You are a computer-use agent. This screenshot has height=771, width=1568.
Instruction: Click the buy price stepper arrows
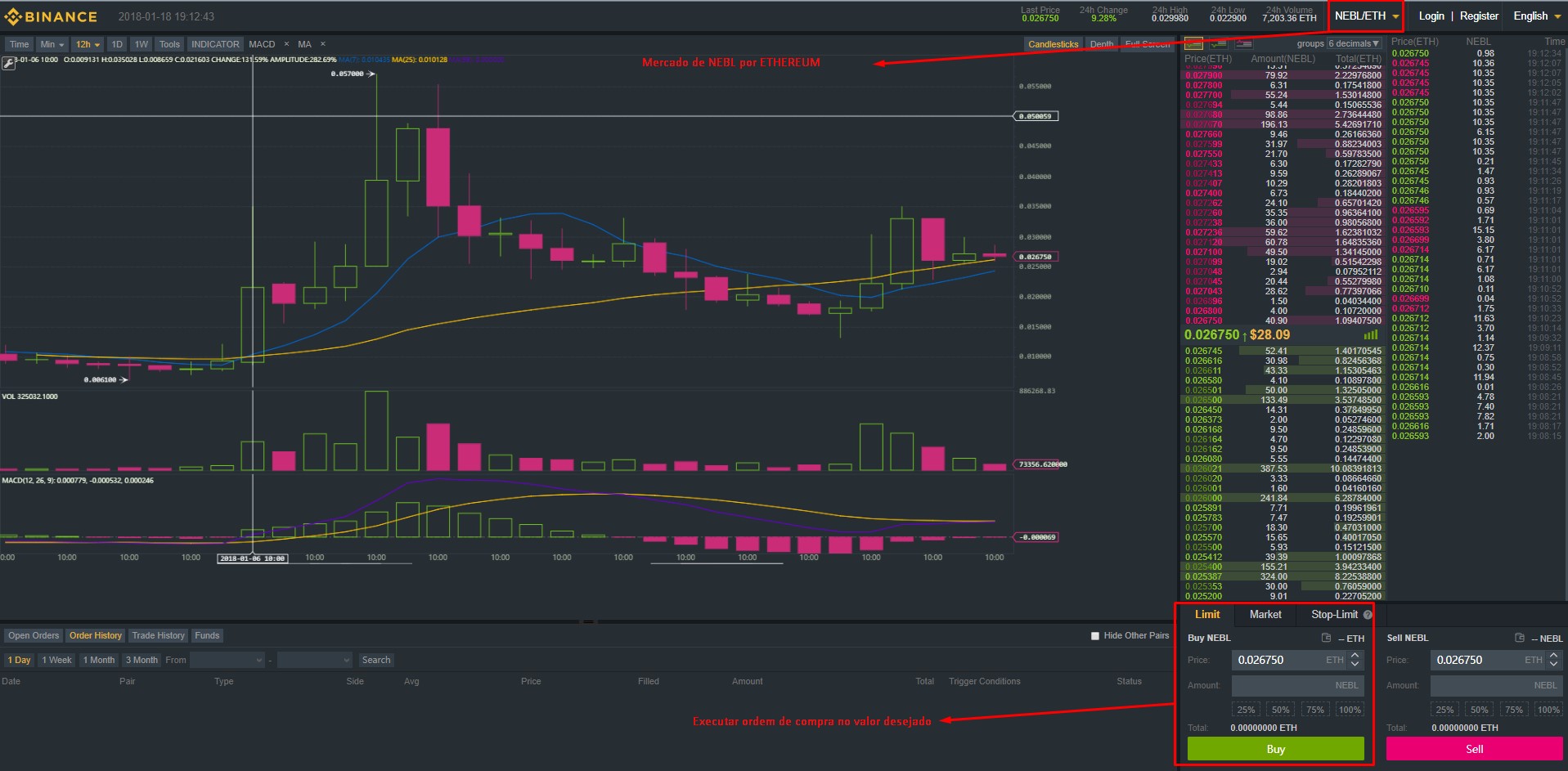coord(1355,660)
